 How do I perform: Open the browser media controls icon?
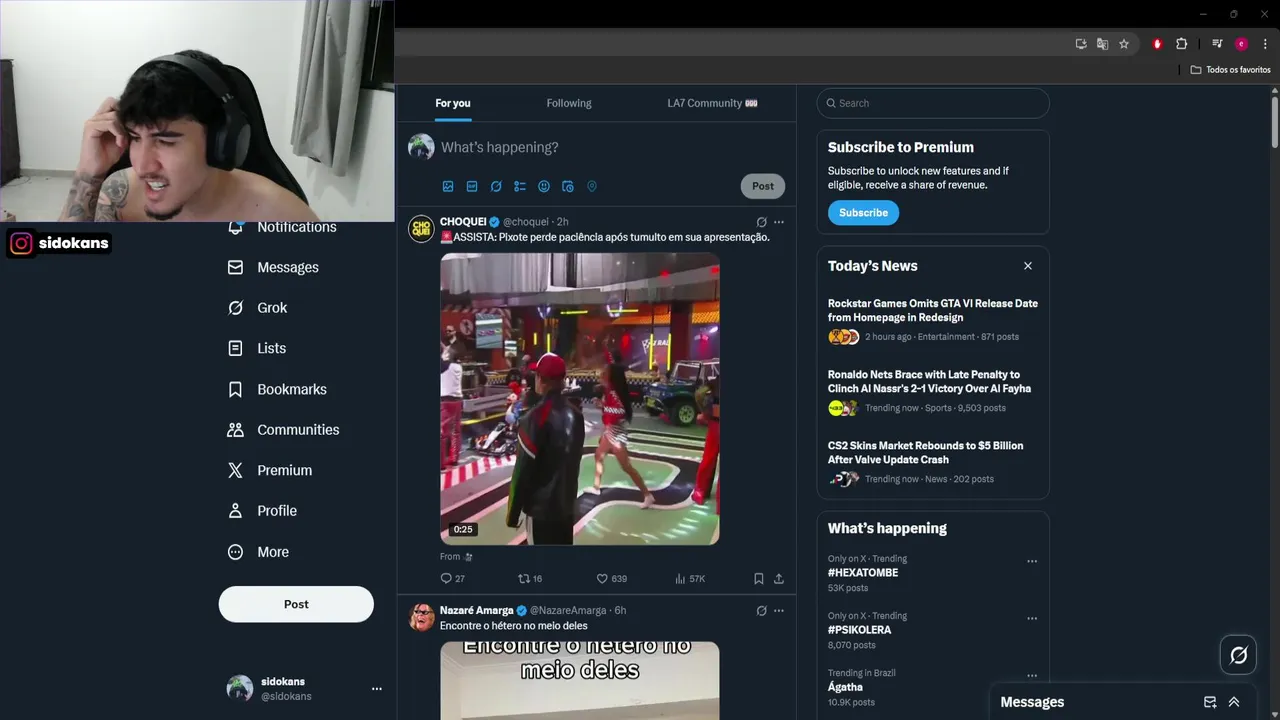[x=1217, y=44]
